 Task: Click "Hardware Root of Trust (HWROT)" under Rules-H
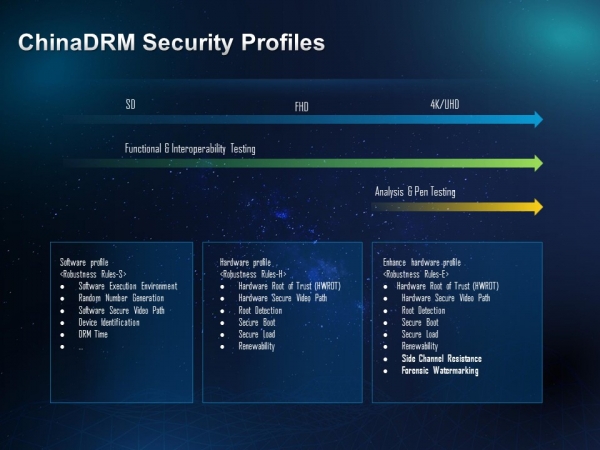pos(289,286)
